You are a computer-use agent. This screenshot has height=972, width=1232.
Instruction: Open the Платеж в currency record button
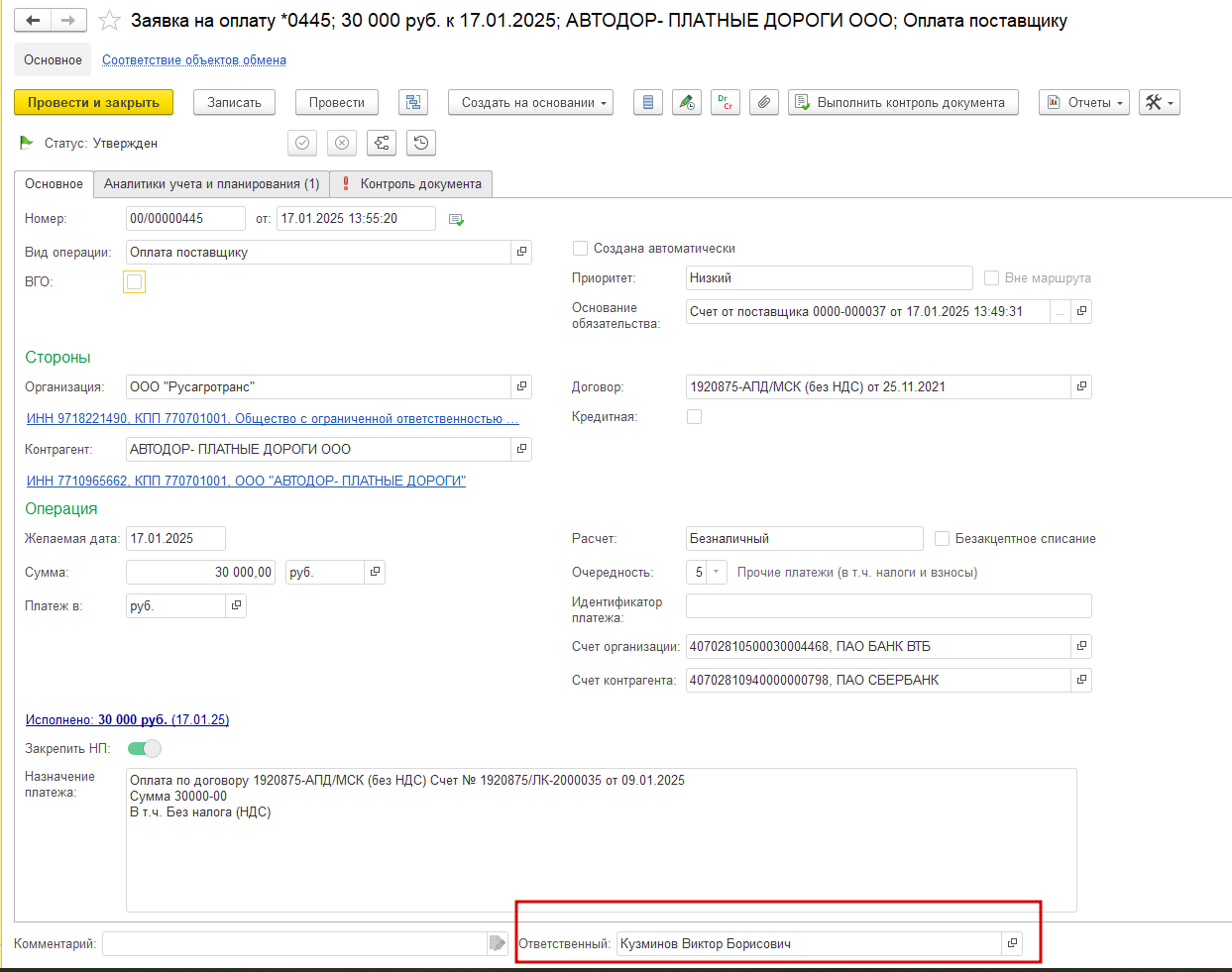tap(236, 605)
